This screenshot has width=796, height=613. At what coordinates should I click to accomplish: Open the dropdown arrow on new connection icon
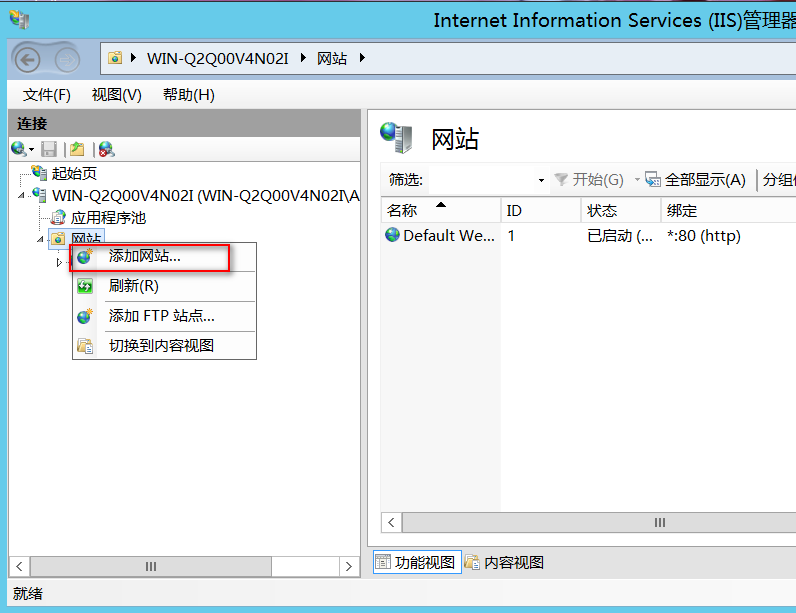click(x=31, y=149)
